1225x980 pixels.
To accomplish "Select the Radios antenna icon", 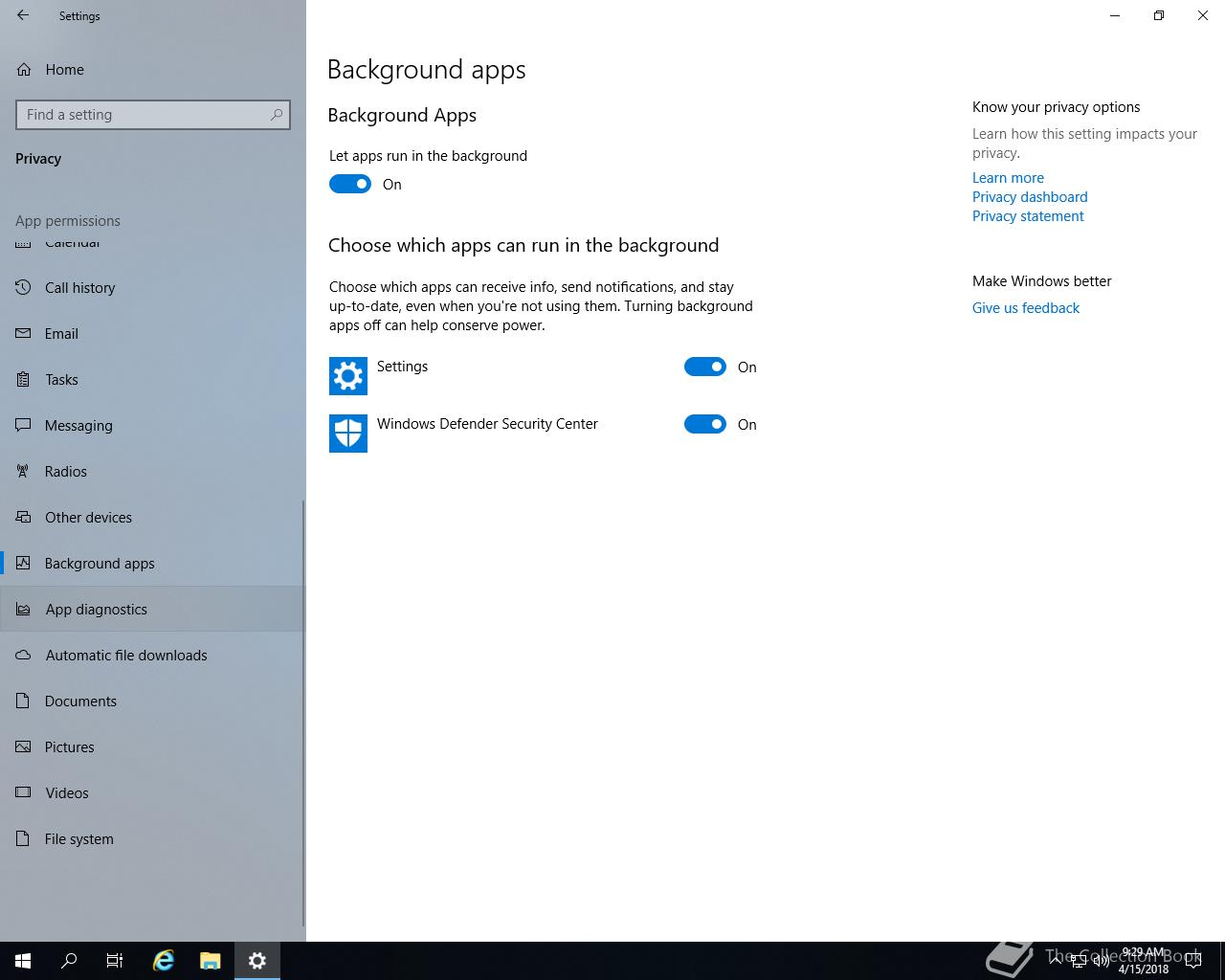I will click(x=24, y=471).
